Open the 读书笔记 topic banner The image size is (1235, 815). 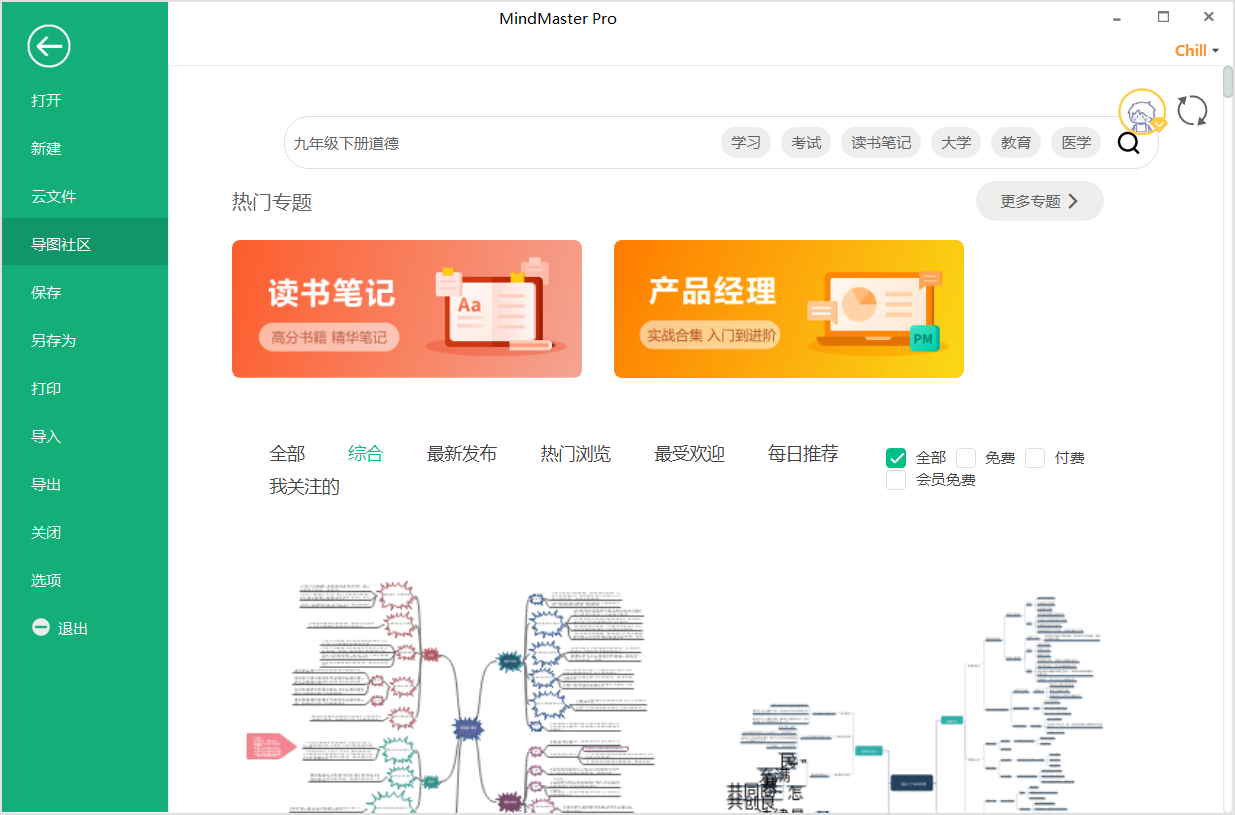click(407, 309)
